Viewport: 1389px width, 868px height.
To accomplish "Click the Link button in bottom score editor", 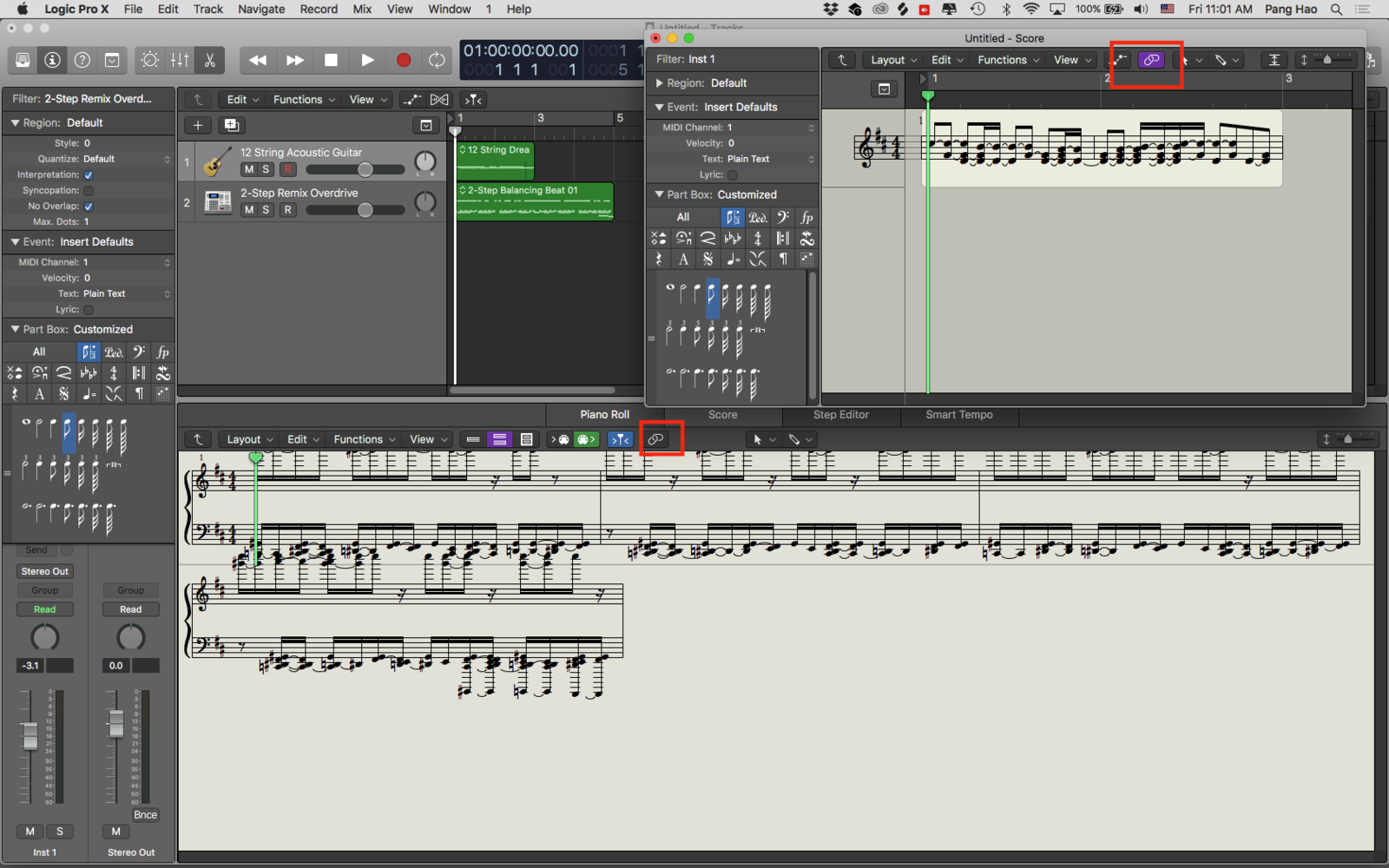I will (655, 439).
